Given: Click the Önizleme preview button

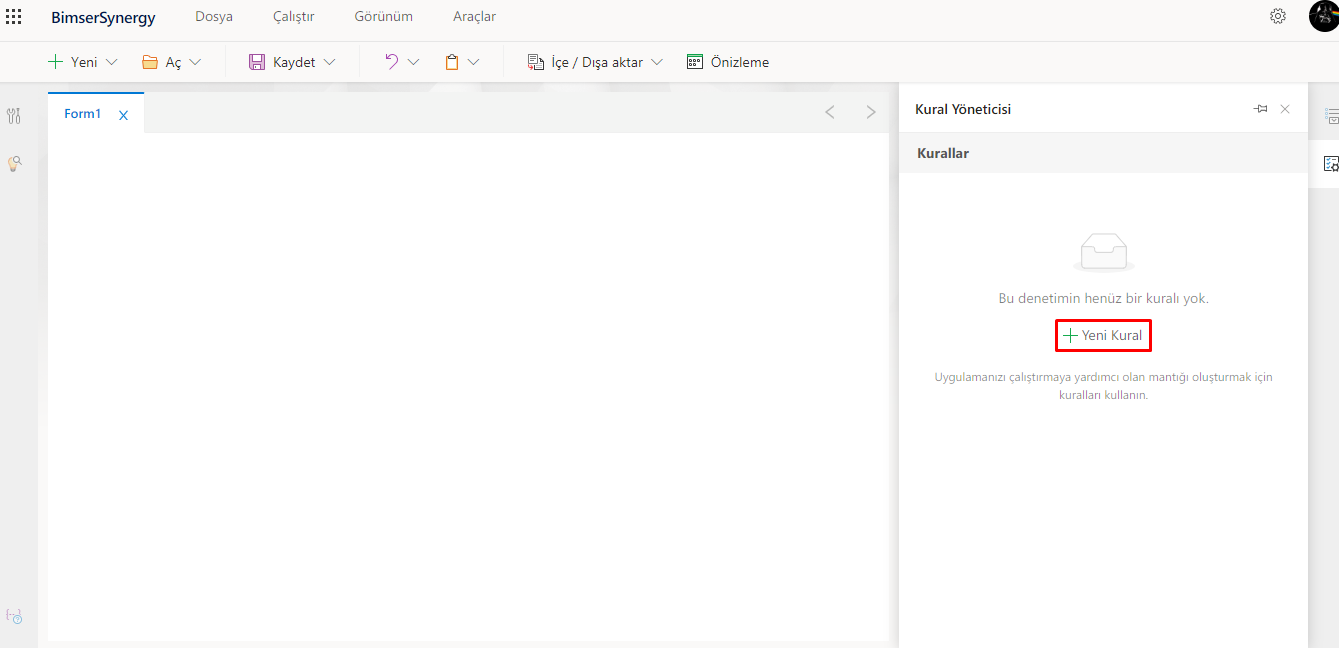Looking at the screenshot, I should (728, 62).
